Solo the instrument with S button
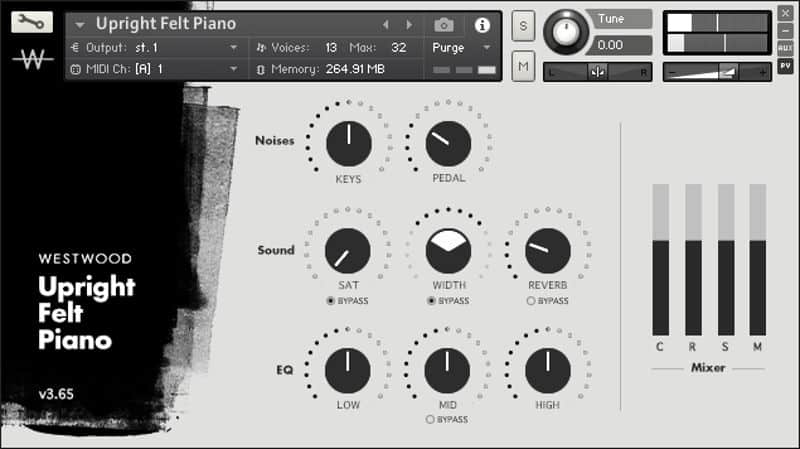This screenshot has width=800, height=449. click(522, 26)
